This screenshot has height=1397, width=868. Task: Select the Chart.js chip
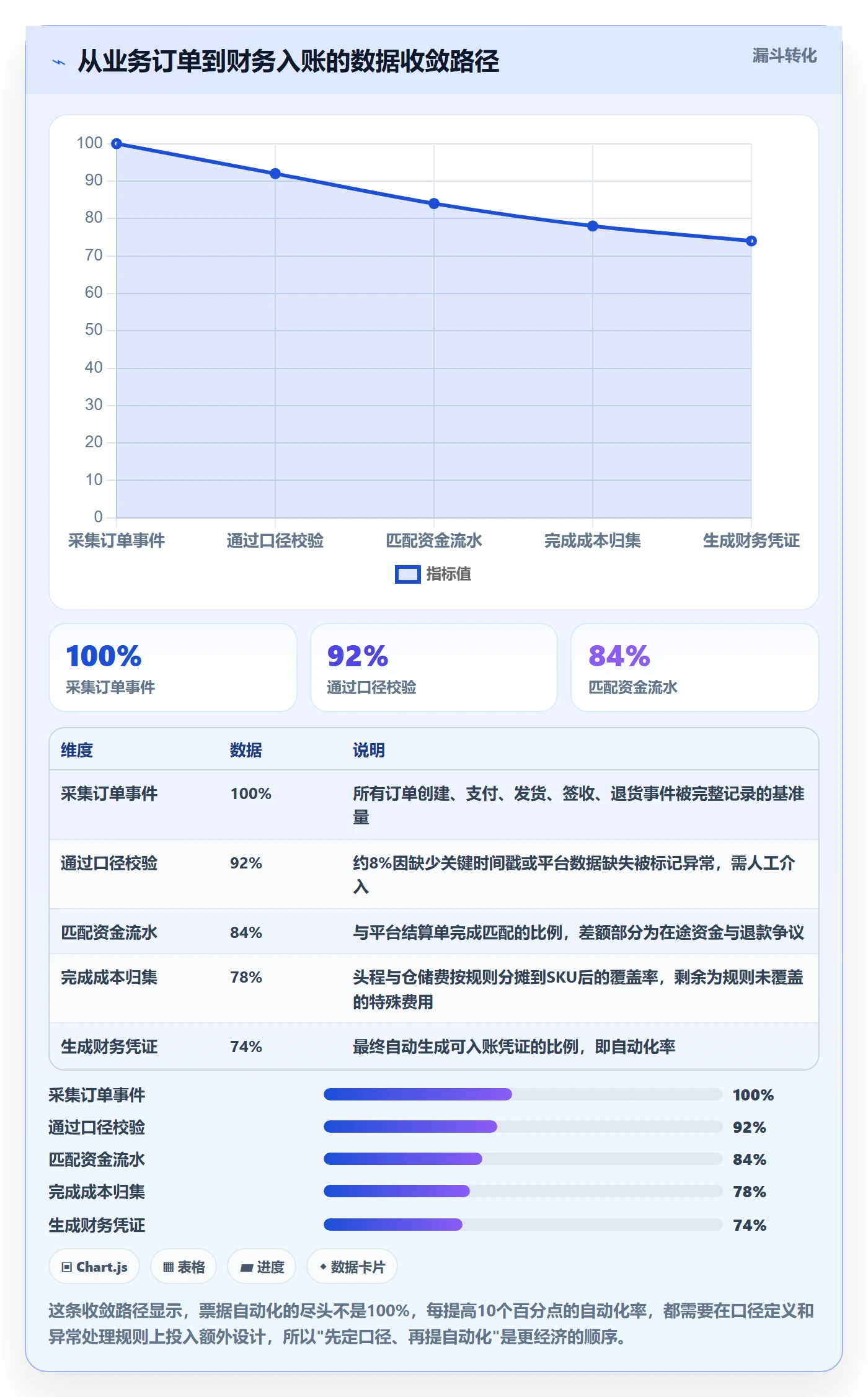(x=94, y=1267)
